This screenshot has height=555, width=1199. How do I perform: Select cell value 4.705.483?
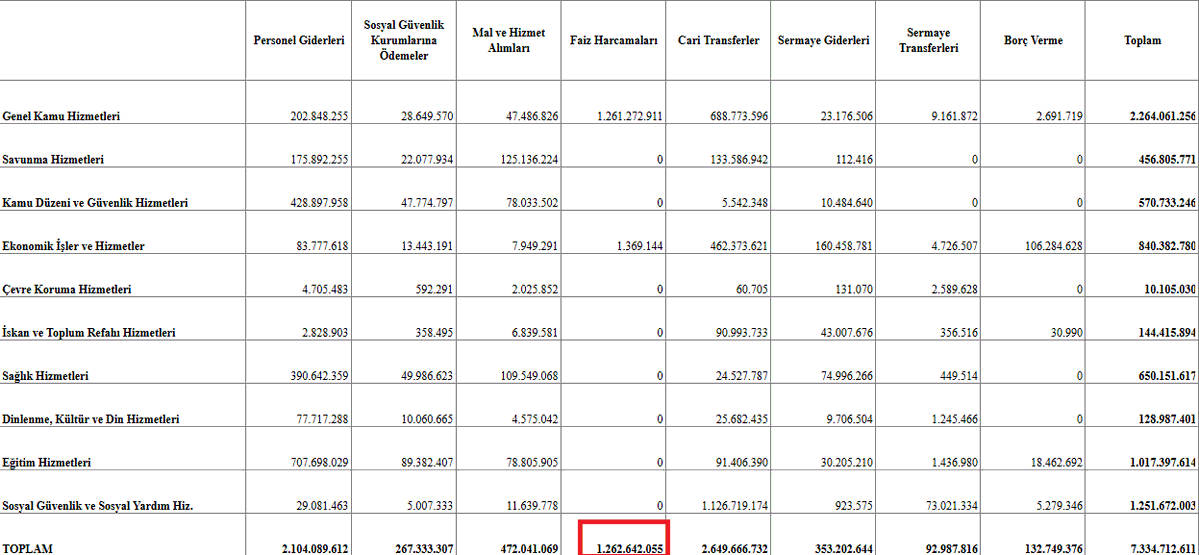coord(325,290)
